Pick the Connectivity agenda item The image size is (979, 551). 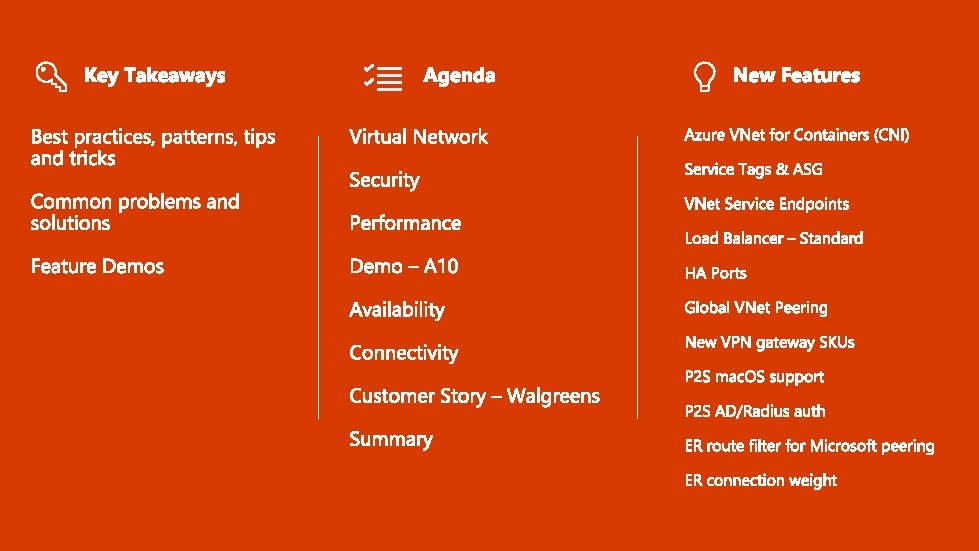click(403, 353)
